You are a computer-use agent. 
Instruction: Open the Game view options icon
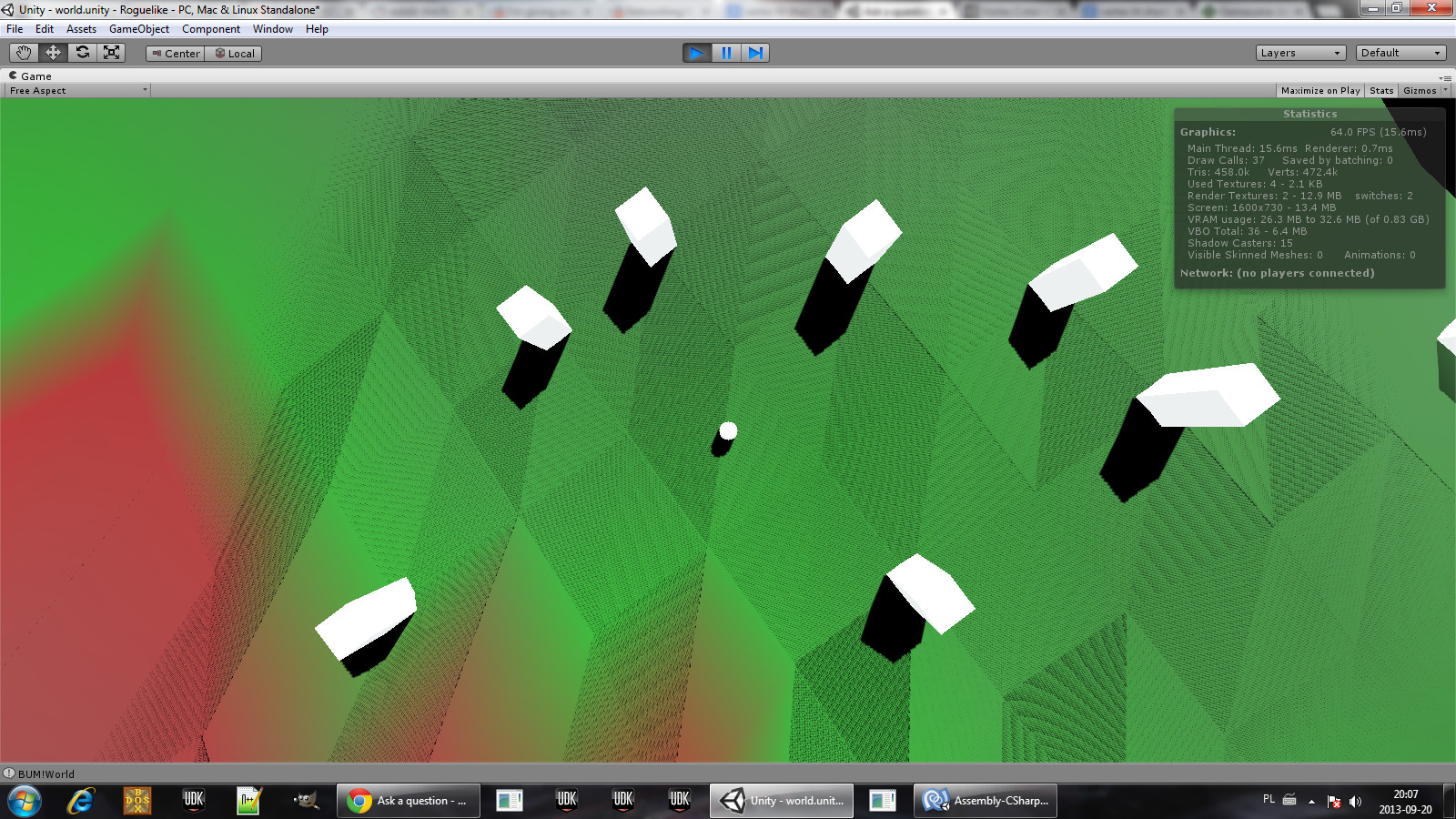coord(1446,76)
